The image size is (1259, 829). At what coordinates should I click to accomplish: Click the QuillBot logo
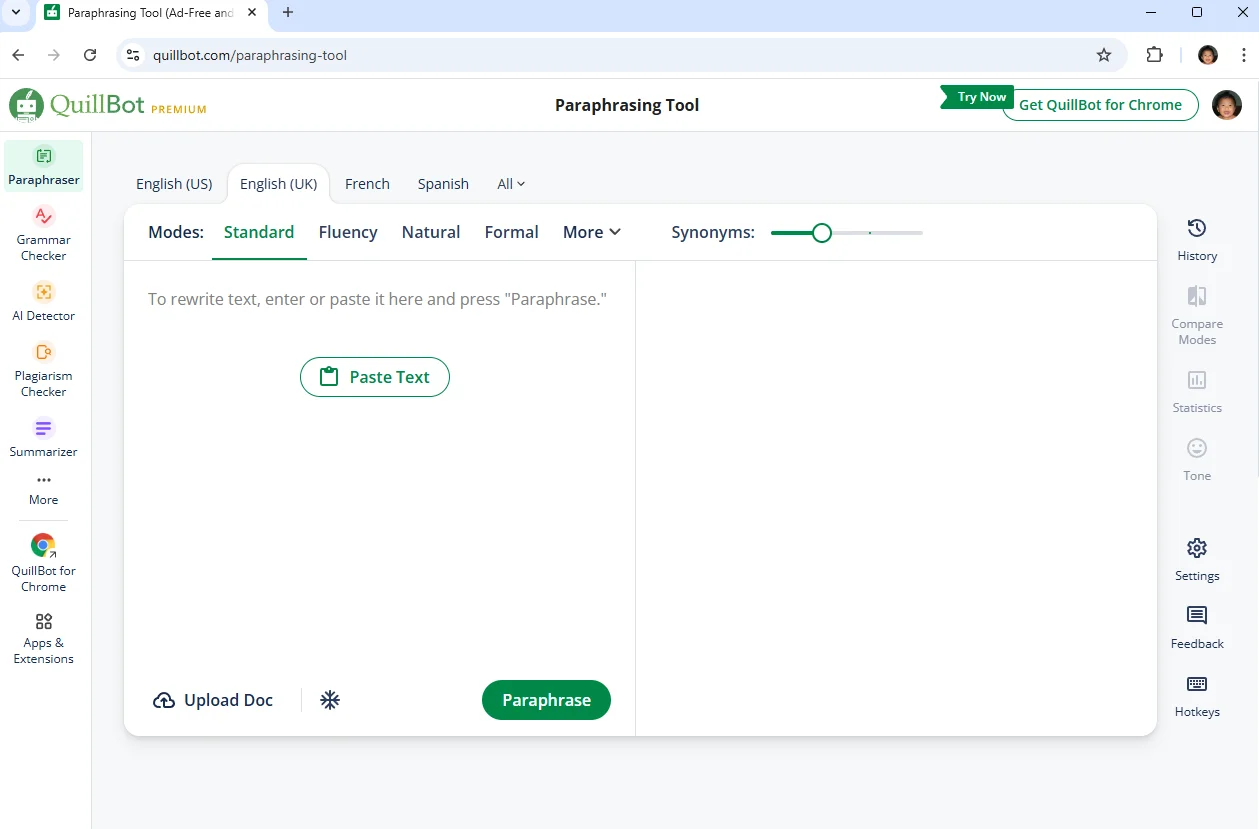[77, 105]
